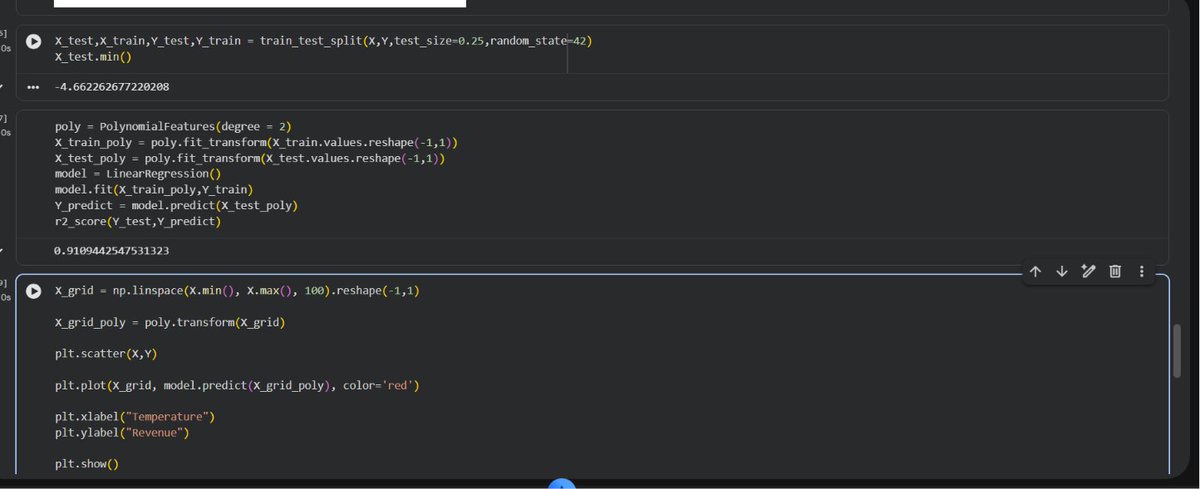Click the r2_score(Y_test,Y_predict) line
The width and height of the screenshot is (1200, 489).
tap(138, 221)
